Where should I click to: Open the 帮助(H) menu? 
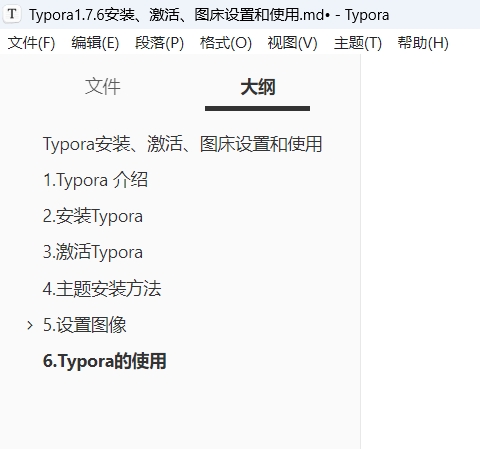(423, 43)
